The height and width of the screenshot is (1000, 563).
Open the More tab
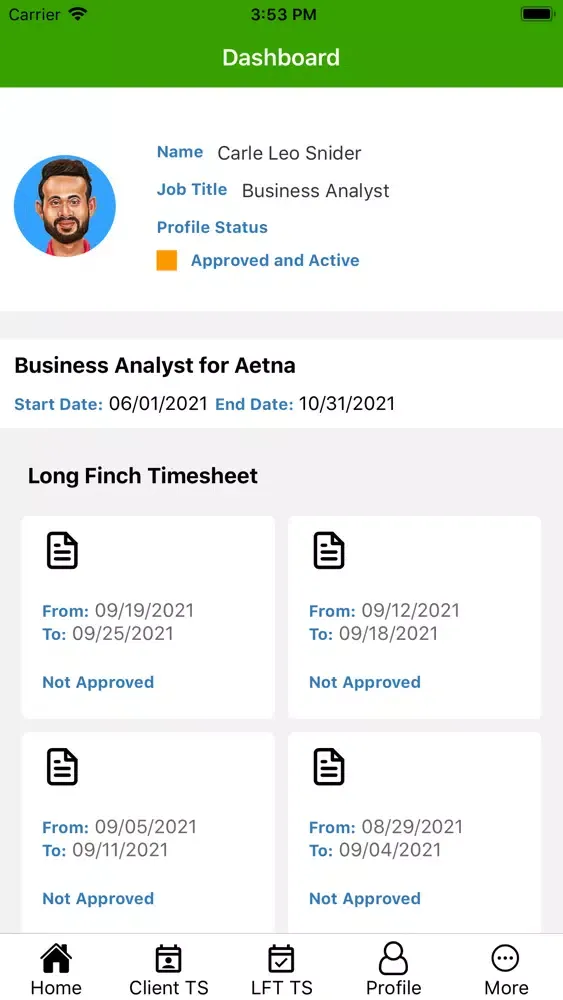tap(506, 970)
